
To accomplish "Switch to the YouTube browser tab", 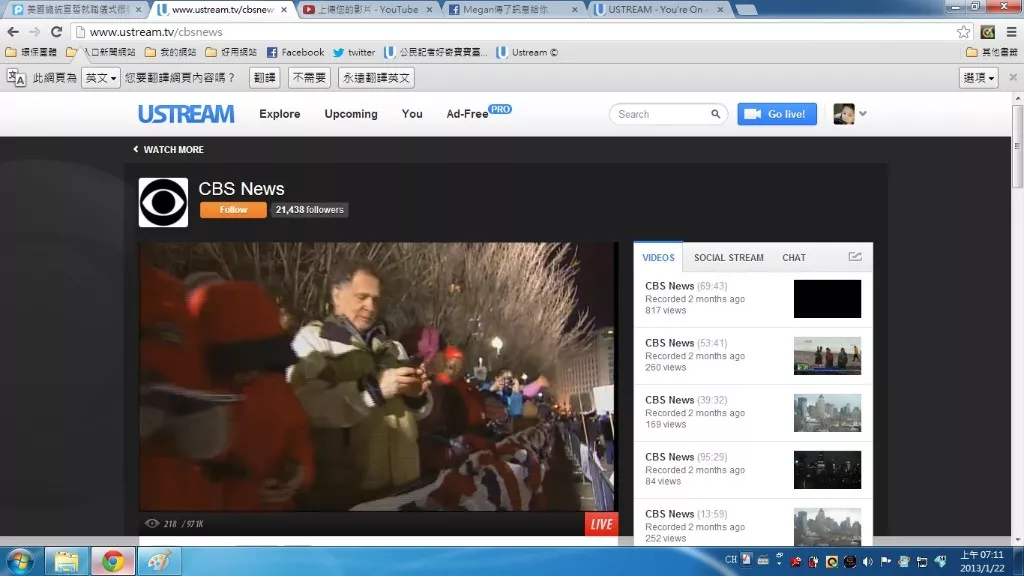I will (368, 10).
